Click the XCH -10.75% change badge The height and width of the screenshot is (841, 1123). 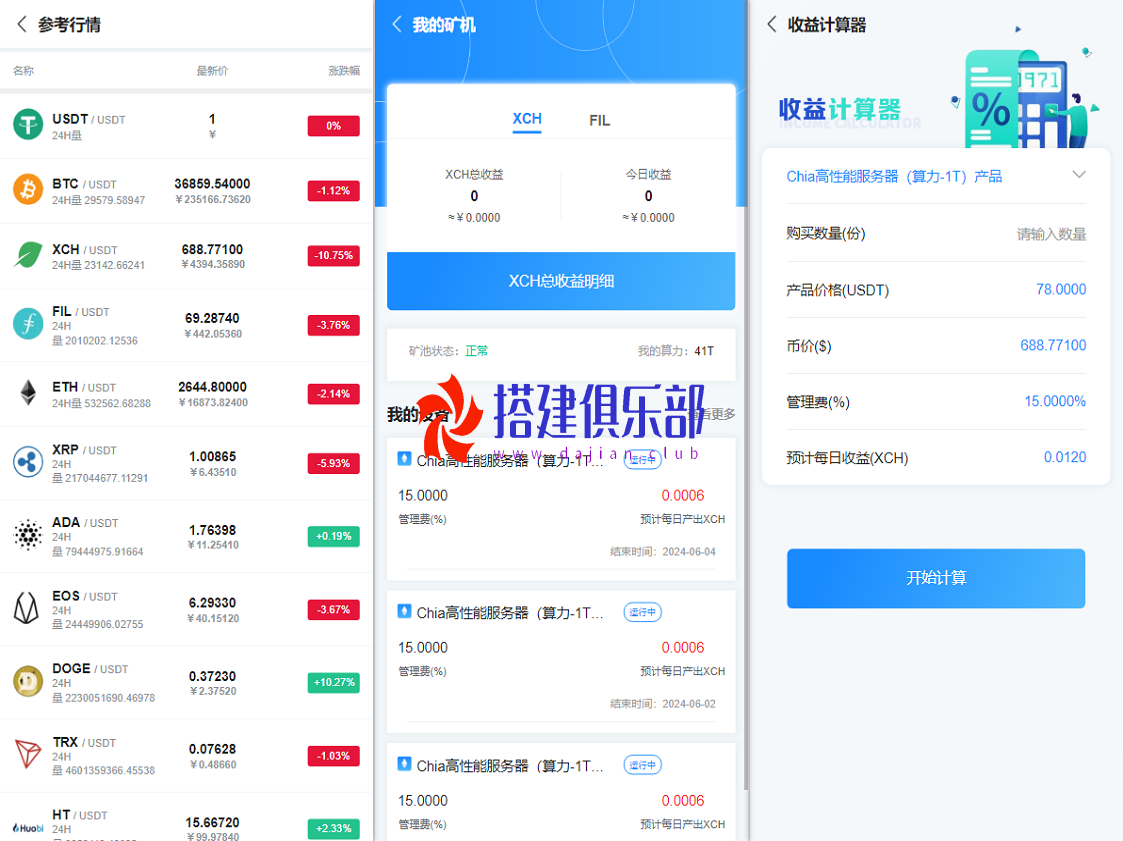(x=334, y=255)
